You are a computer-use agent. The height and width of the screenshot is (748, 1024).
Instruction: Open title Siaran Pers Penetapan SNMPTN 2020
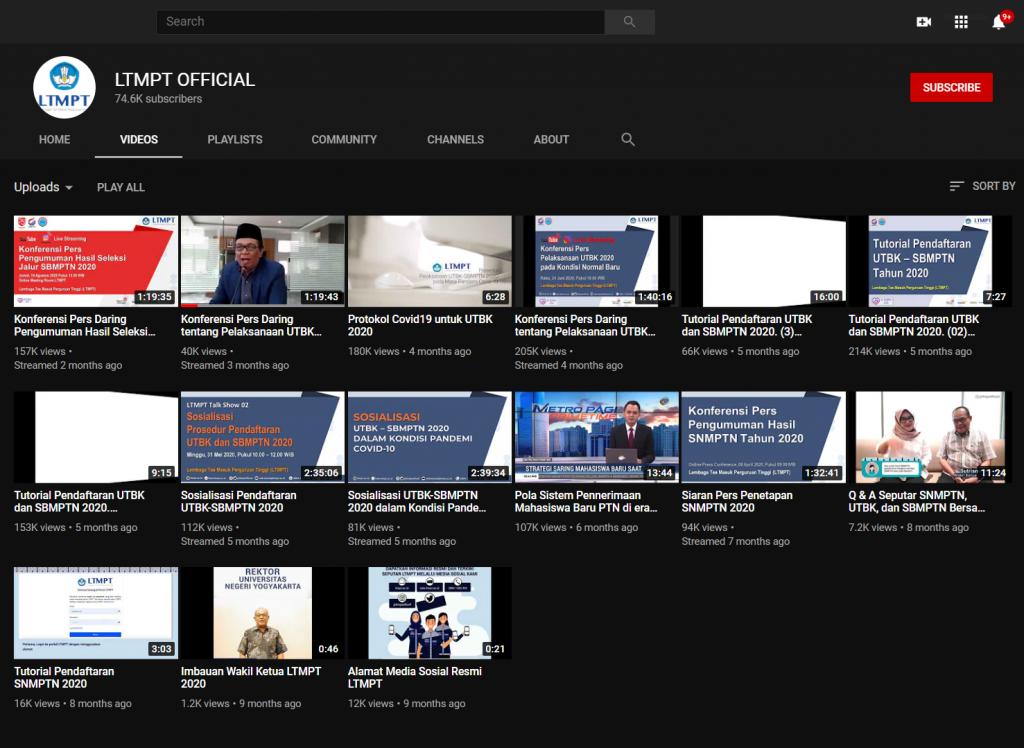tap(737, 501)
